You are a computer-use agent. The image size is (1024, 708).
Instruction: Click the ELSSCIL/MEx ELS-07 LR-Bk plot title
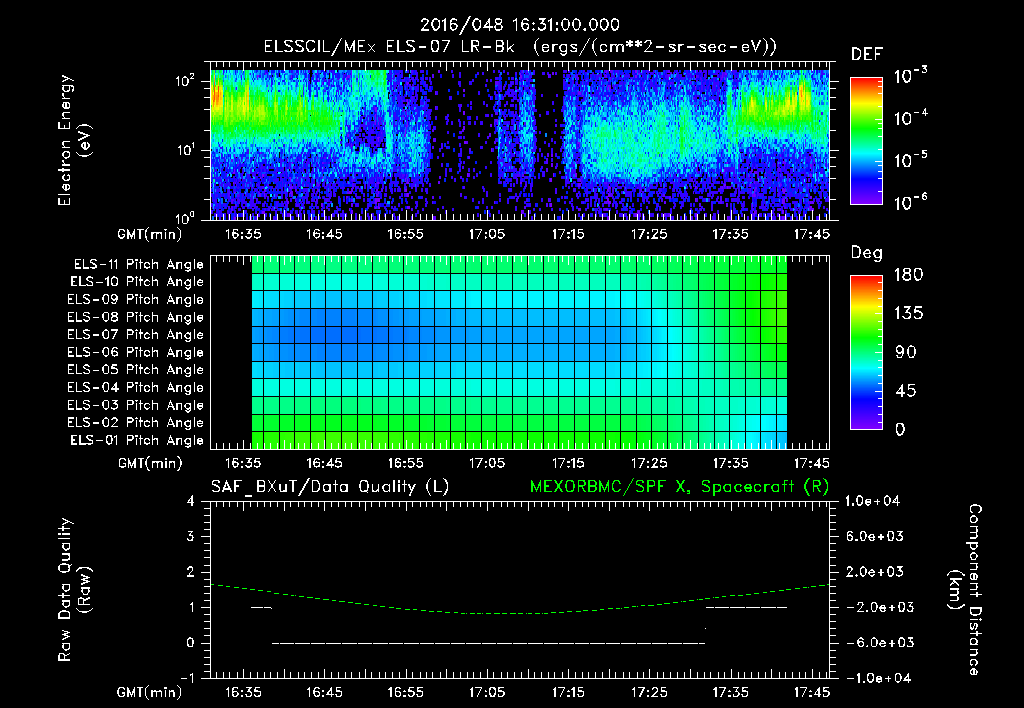pos(389,46)
